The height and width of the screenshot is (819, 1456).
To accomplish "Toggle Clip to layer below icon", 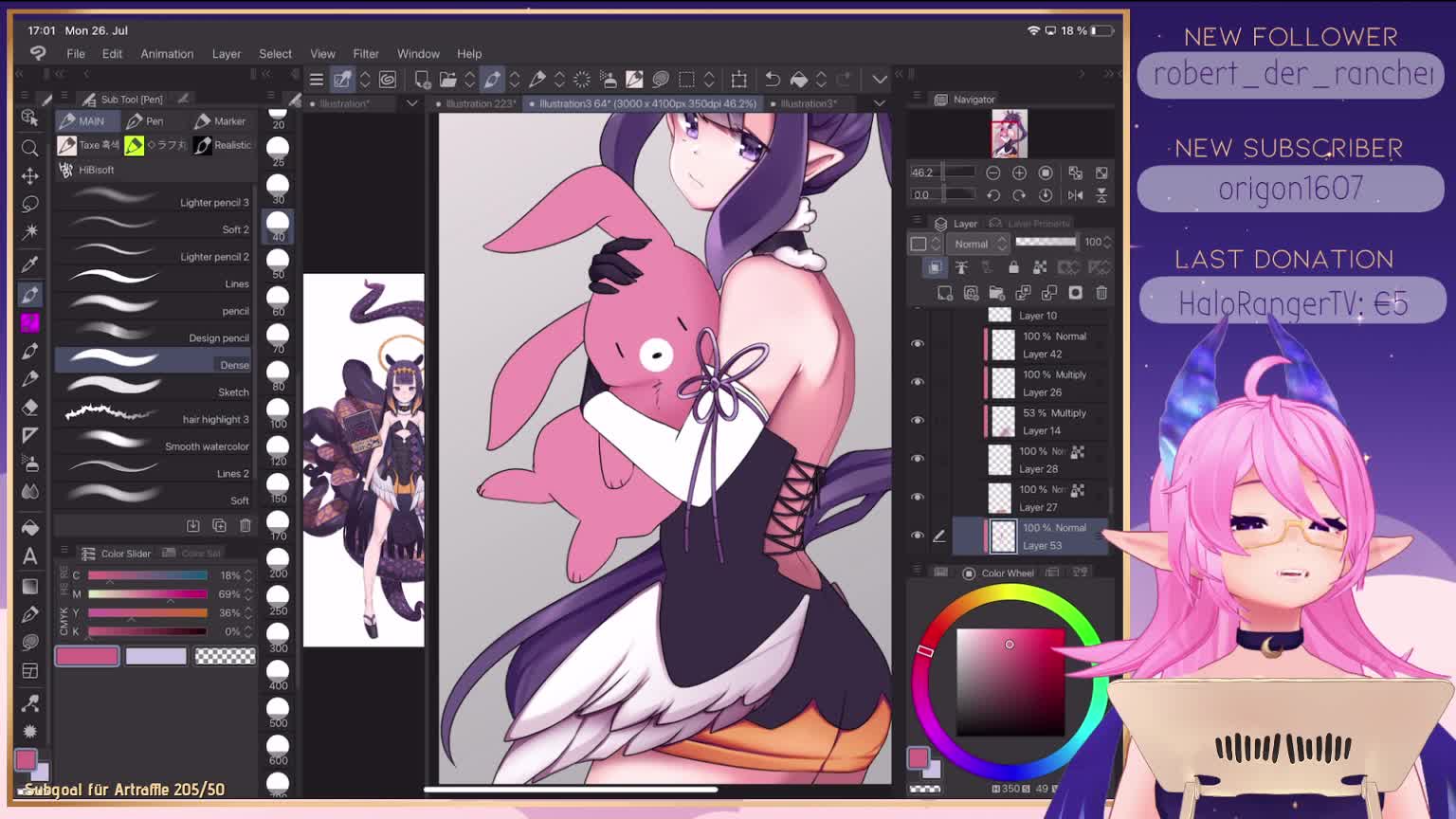I will pyautogui.click(x=935, y=268).
